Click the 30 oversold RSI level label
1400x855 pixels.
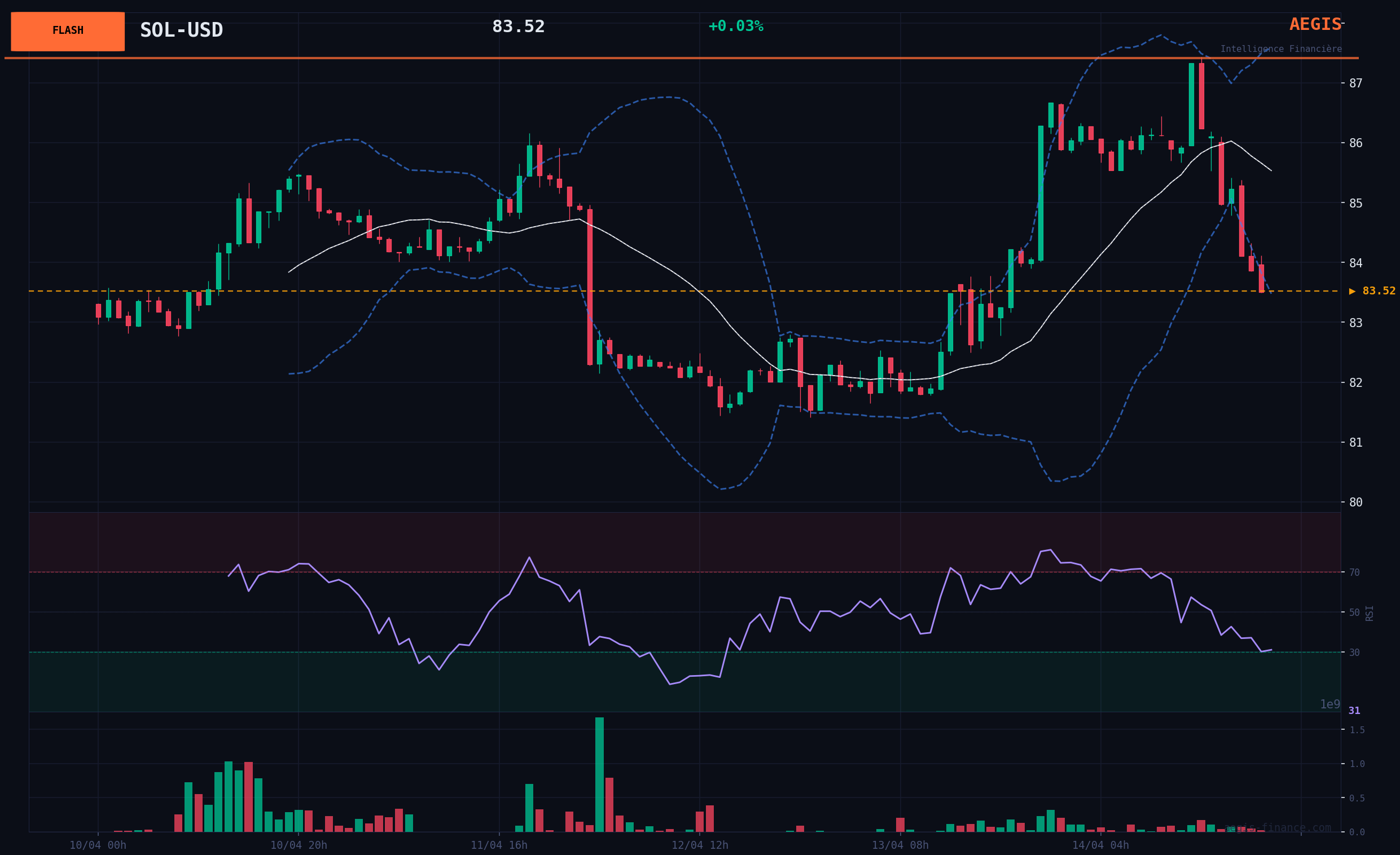click(1354, 653)
